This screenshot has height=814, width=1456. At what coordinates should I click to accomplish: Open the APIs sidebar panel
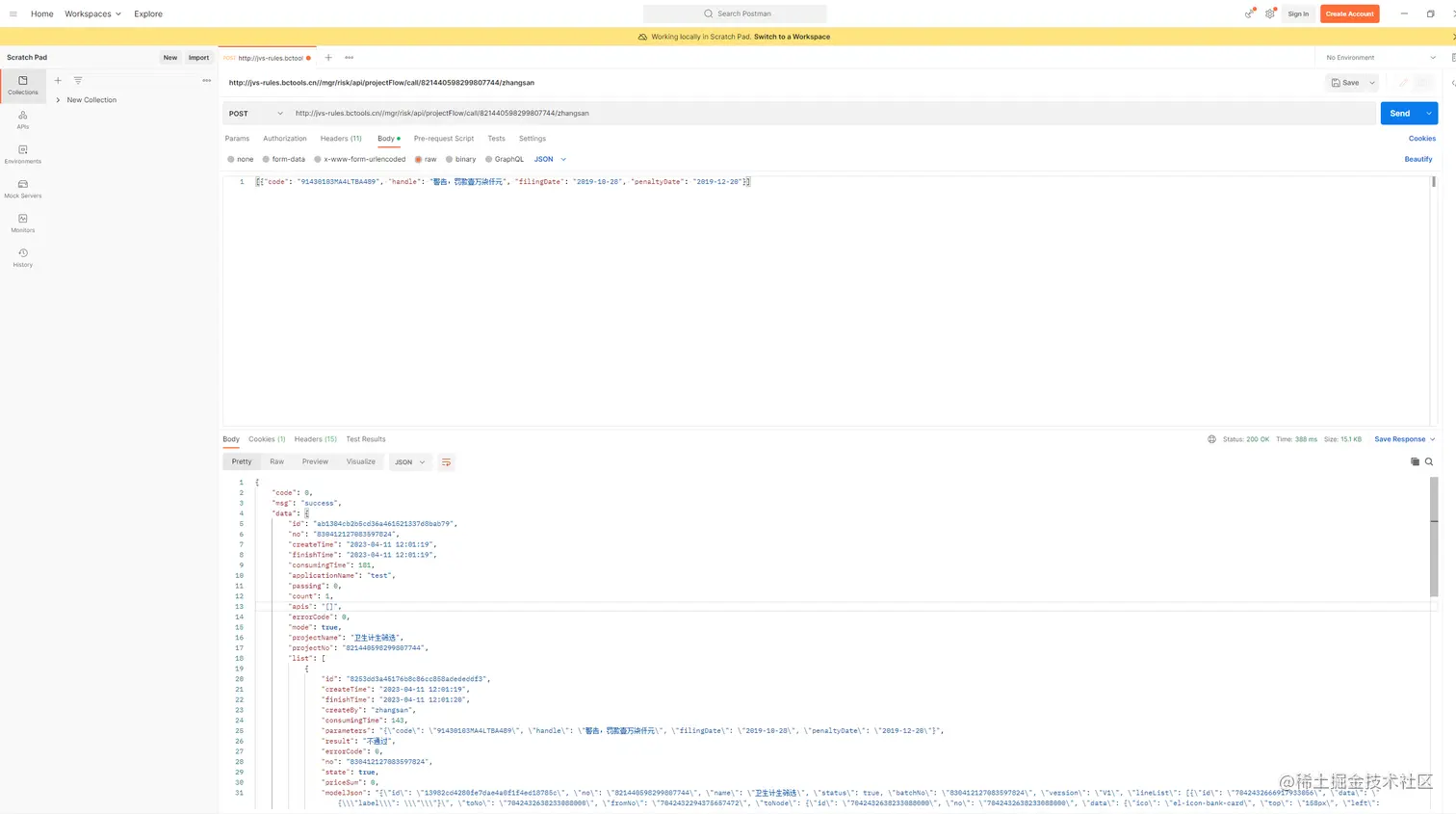(x=23, y=119)
